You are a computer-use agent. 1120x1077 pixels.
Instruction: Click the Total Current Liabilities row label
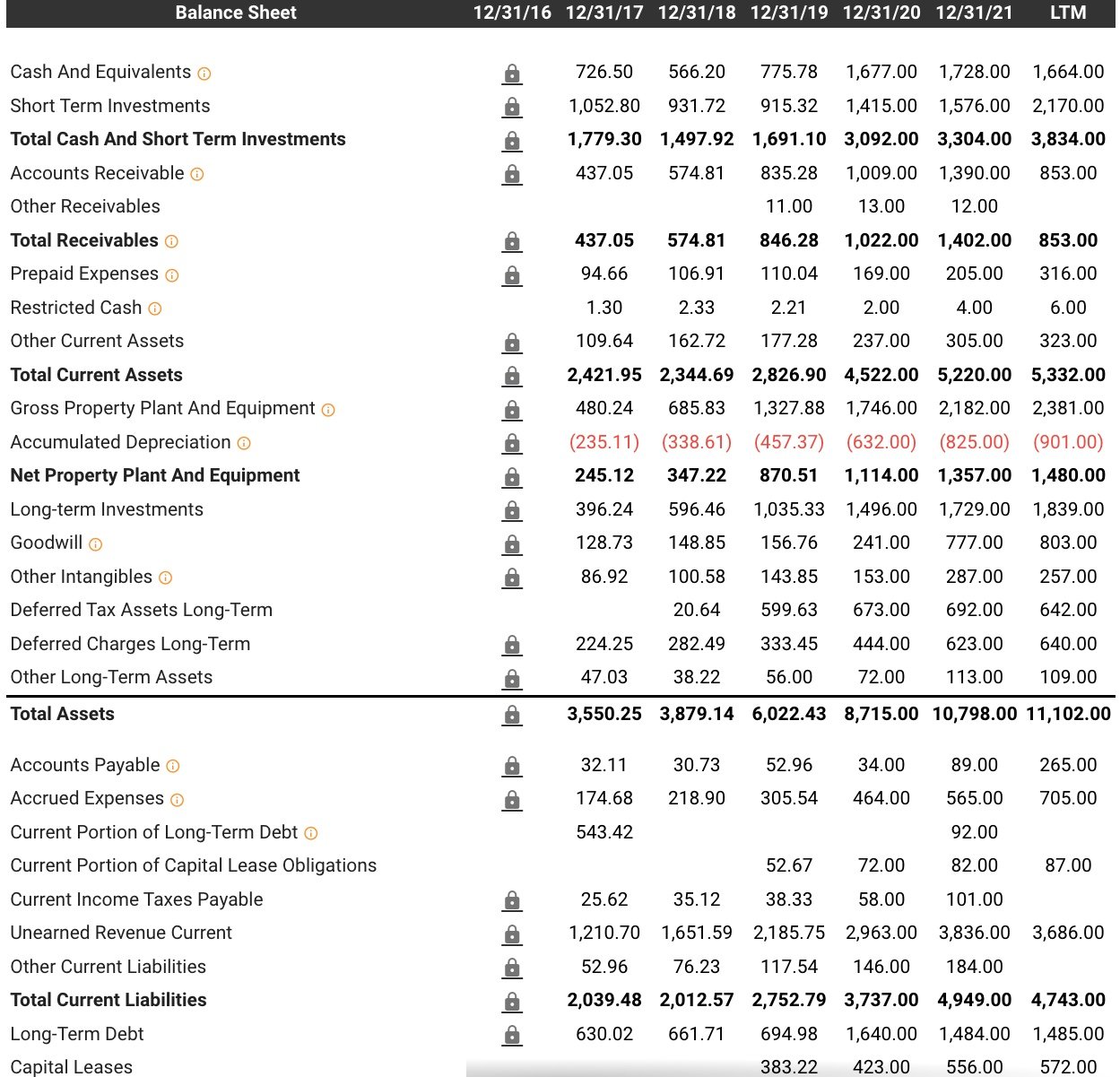coord(109,1000)
